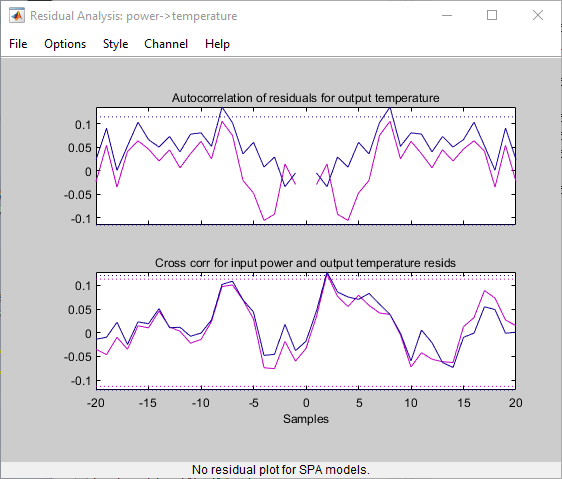The image size is (562, 479).
Task: Click inside the autocorrelation of residuals plot
Action: click(x=306, y=166)
